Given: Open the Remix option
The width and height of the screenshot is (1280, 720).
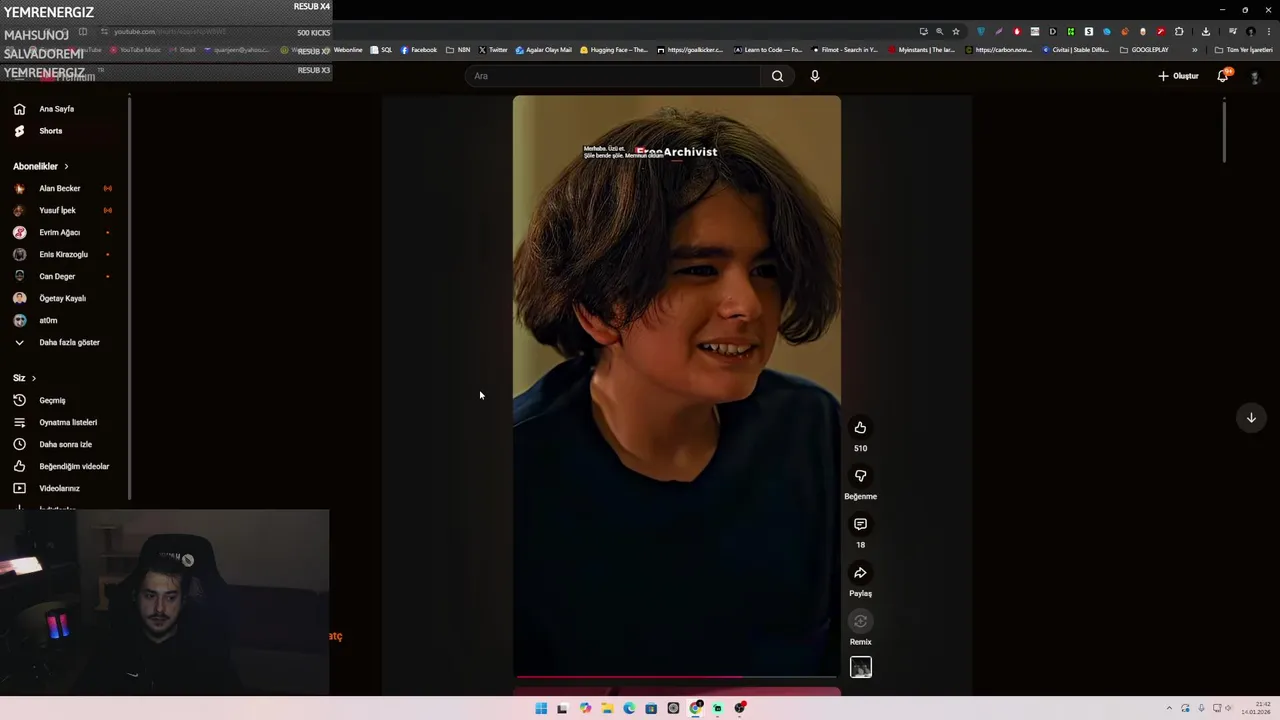Looking at the screenshot, I should [x=860, y=621].
